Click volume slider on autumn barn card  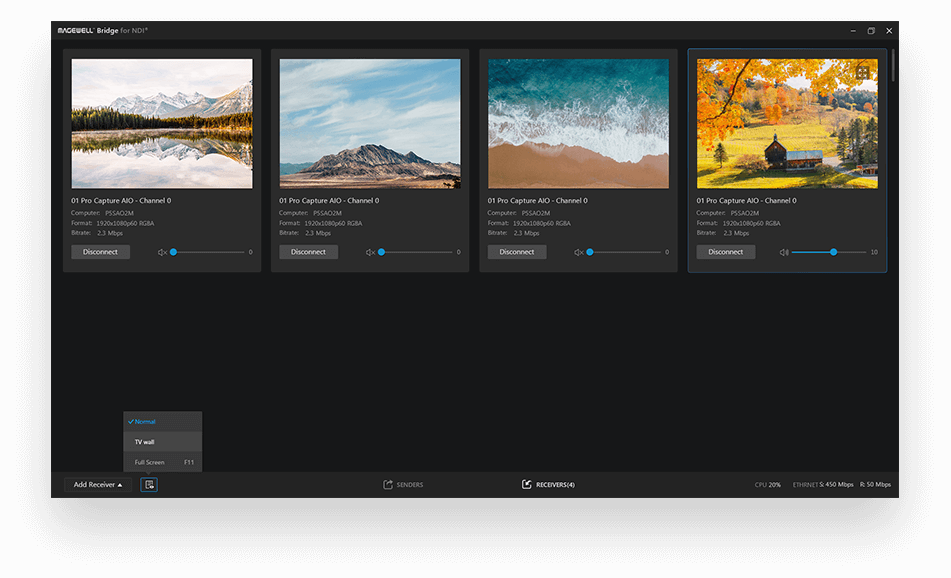coord(828,252)
